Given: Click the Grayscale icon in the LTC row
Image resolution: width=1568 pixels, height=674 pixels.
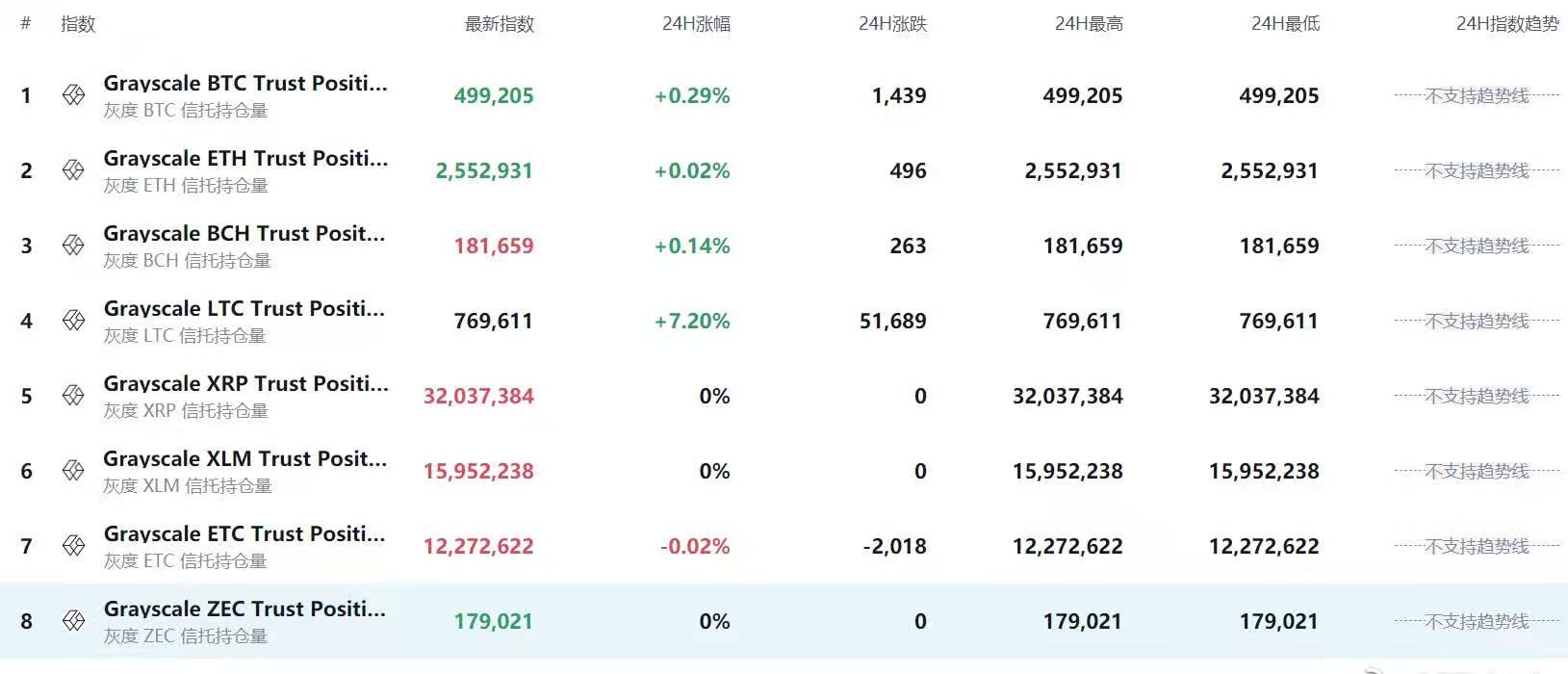Looking at the screenshot, I should tap(73, 321).
